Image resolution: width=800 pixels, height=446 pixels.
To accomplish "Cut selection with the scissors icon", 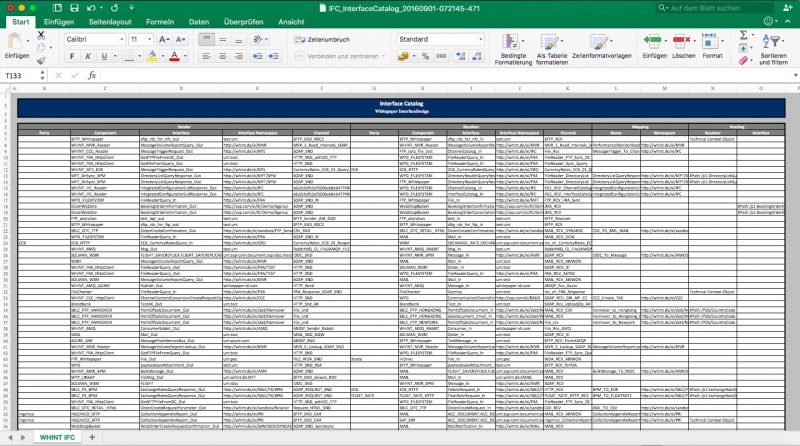I will click(x=41, y=35).
